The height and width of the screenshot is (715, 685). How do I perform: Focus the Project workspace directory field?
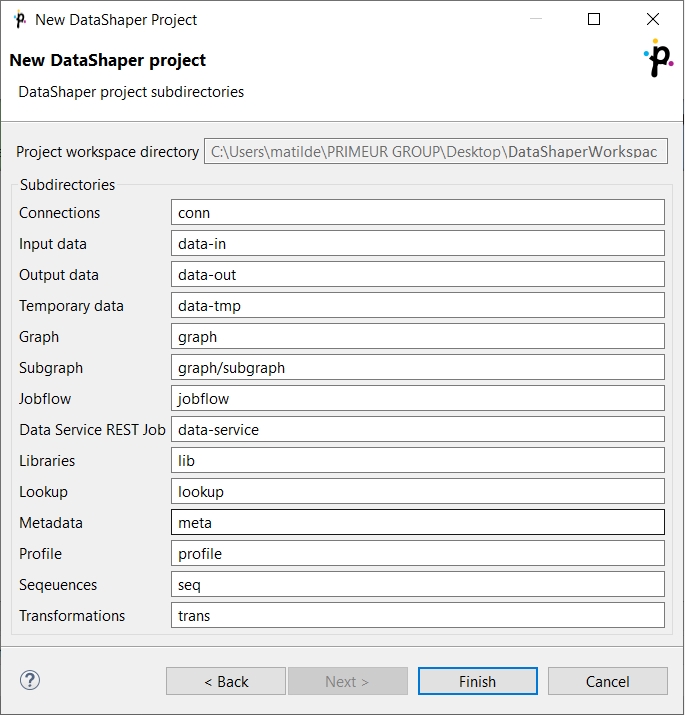[x=436, y=151]
